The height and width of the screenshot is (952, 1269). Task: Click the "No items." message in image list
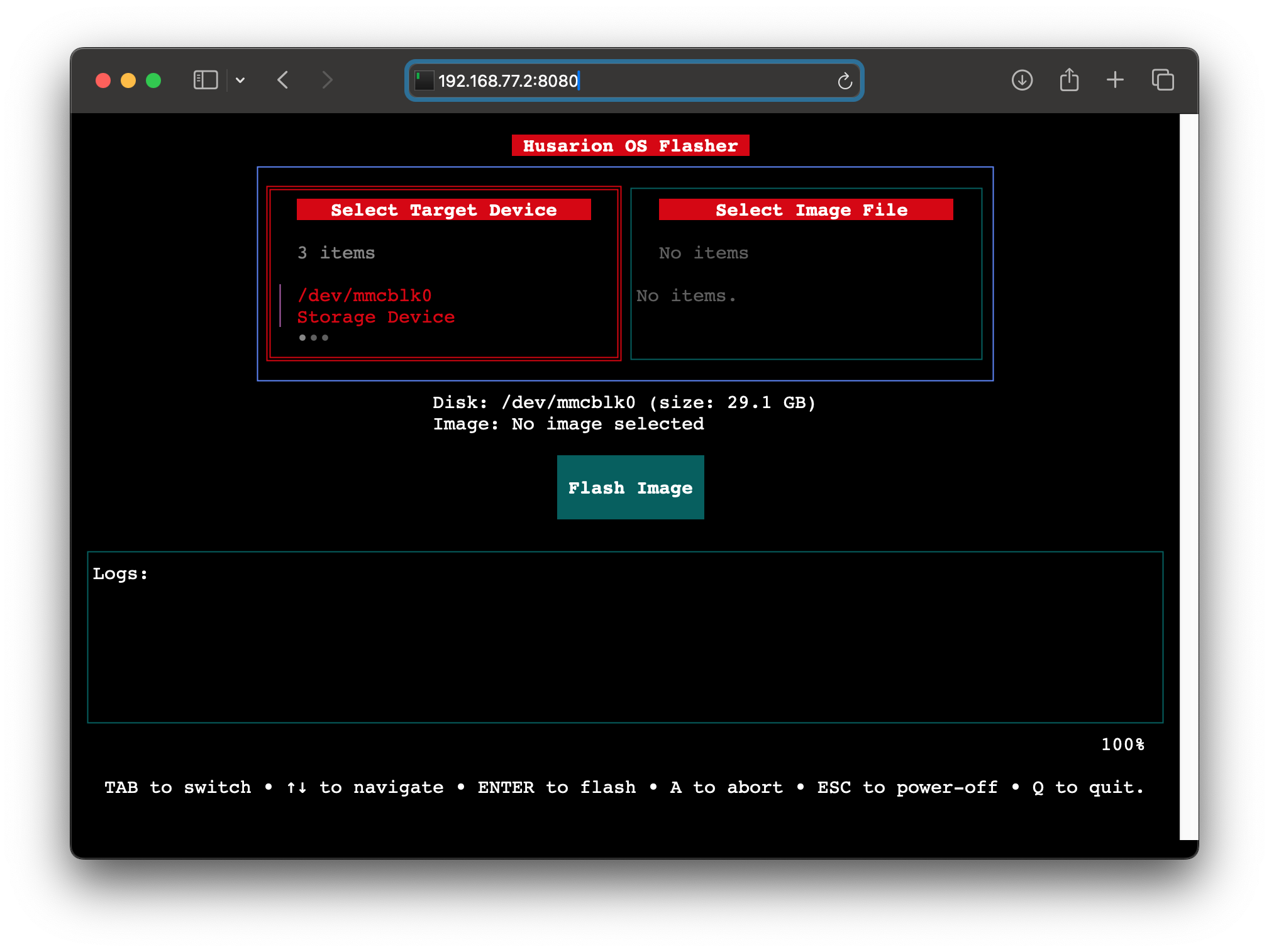pyautogui.click(x=685, y=296)
